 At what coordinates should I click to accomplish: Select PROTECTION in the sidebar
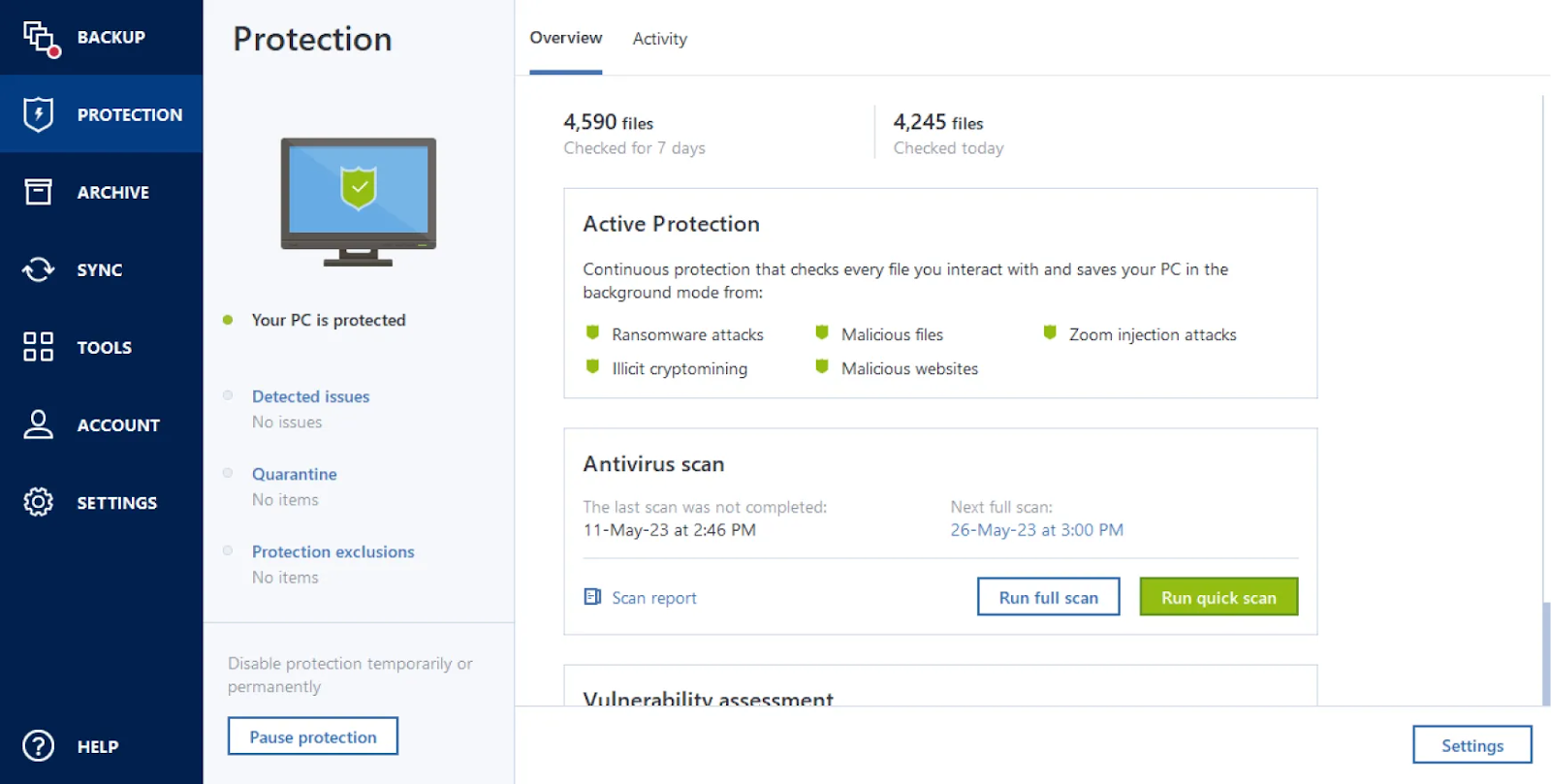102,114
